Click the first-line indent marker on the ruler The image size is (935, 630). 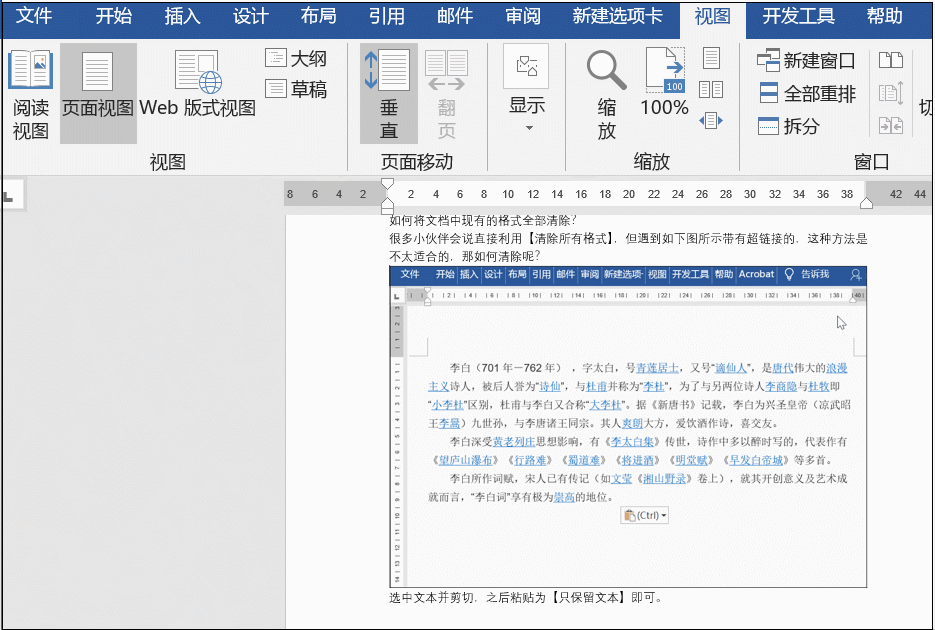coord(385,184)
